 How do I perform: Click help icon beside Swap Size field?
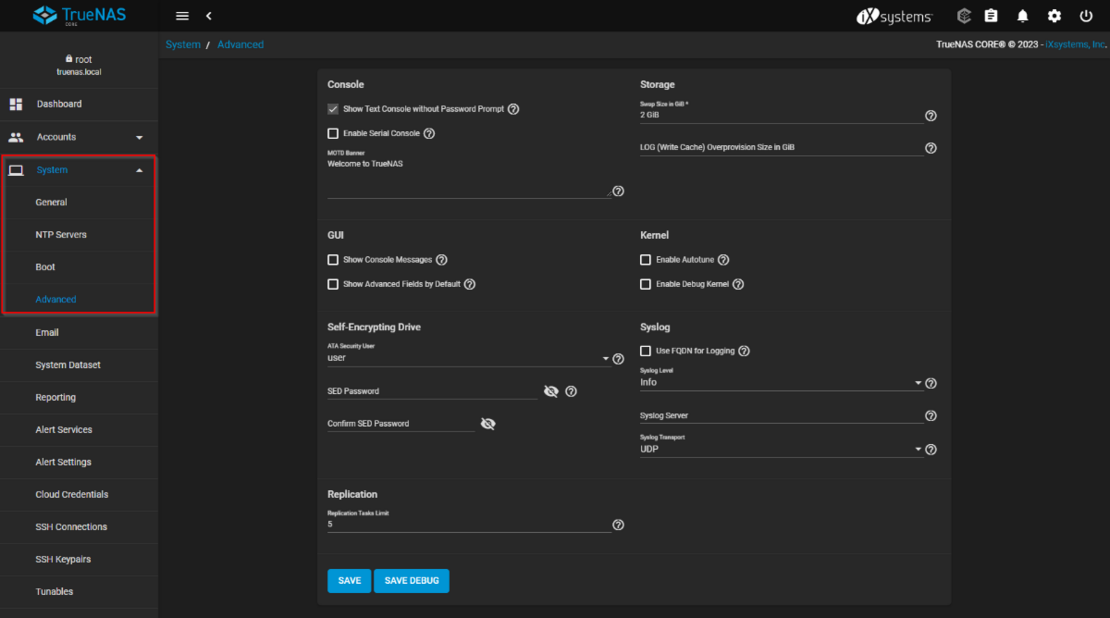[x=931, y=116]
